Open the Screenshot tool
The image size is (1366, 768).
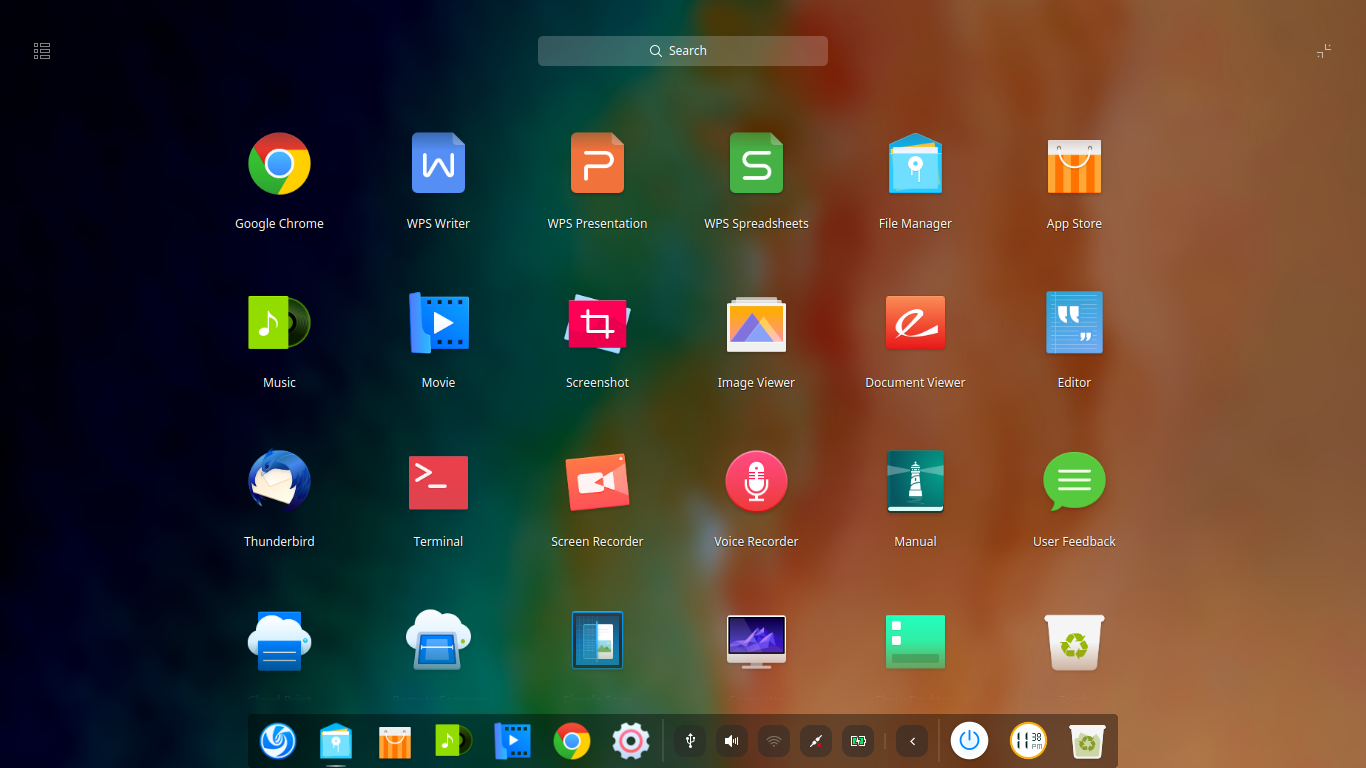(x=597, y=322)
